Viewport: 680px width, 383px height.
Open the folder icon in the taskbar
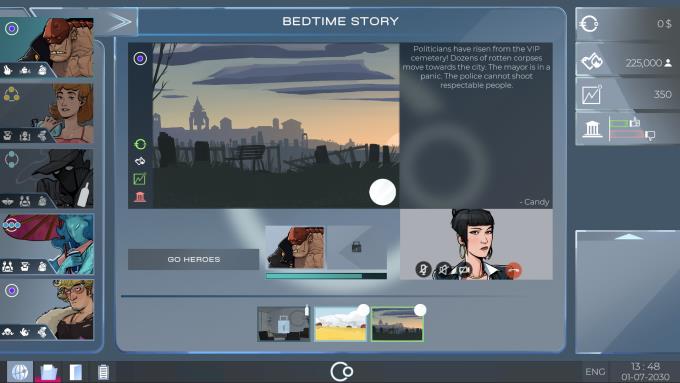(49, 372)
